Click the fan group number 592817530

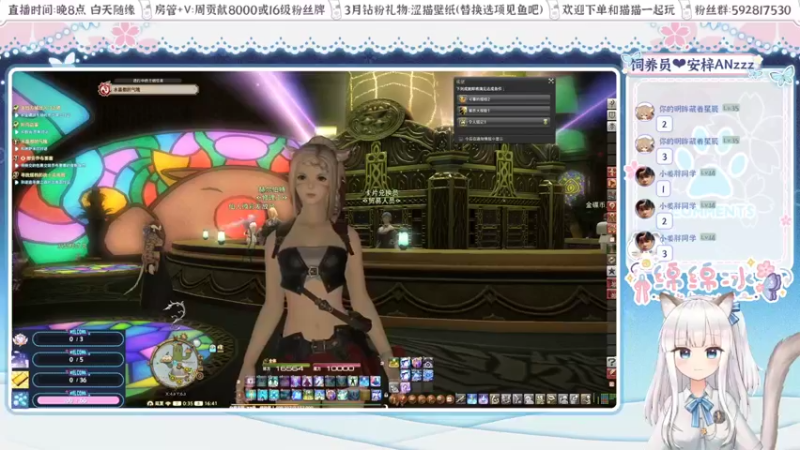[761, 10]
